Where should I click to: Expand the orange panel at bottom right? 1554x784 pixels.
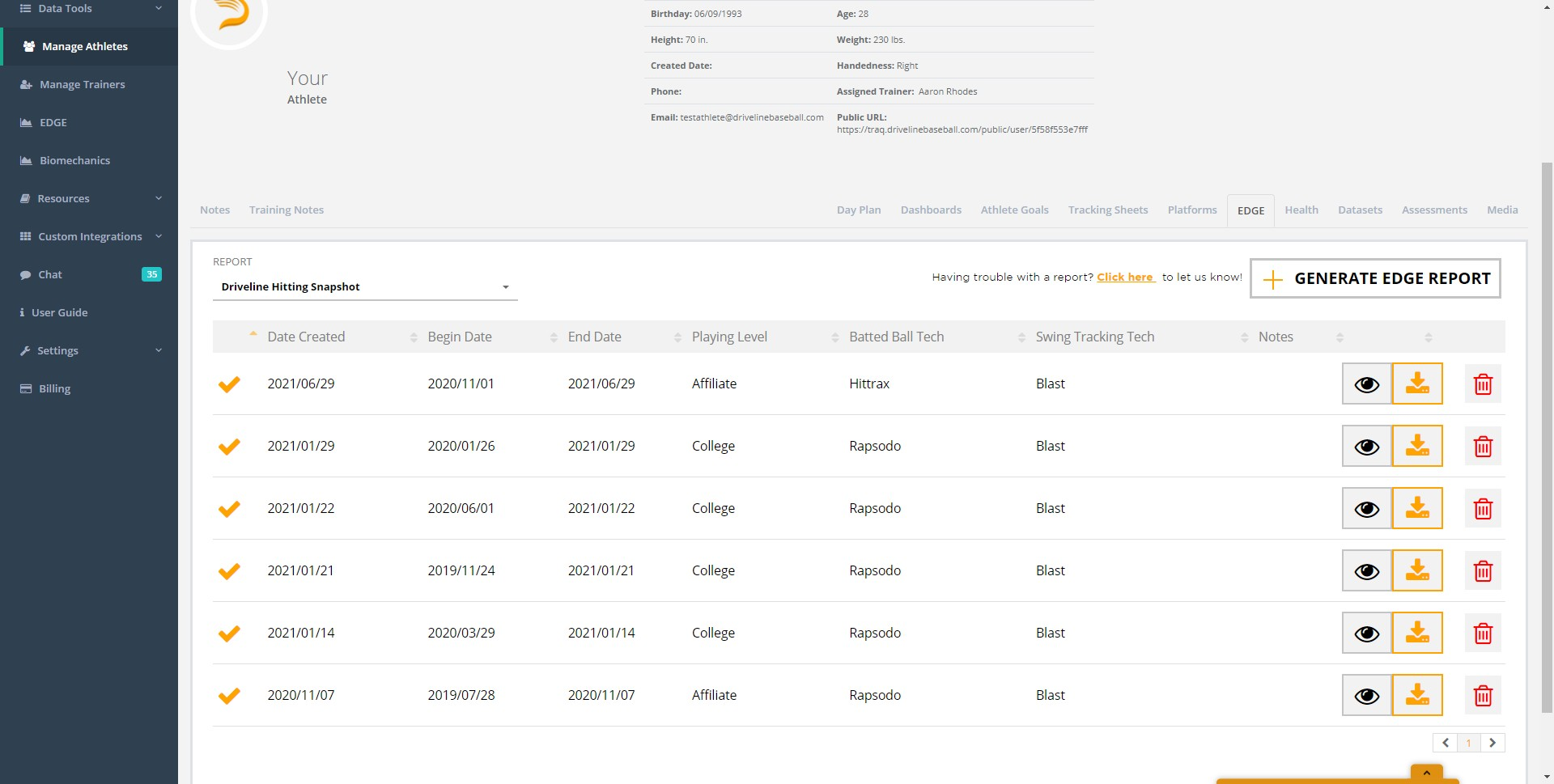click(1427, 773)
